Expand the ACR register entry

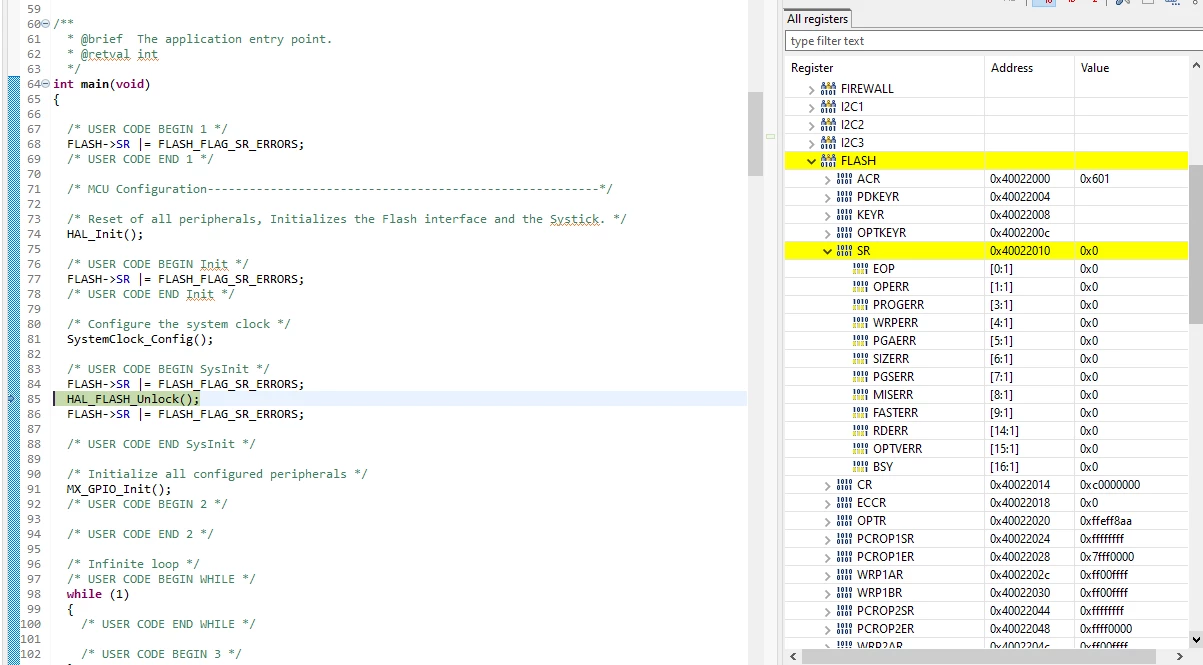827,178
